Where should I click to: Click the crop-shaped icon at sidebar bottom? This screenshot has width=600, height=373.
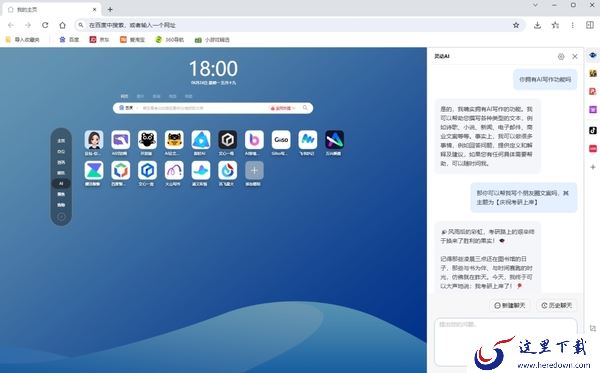593,328
